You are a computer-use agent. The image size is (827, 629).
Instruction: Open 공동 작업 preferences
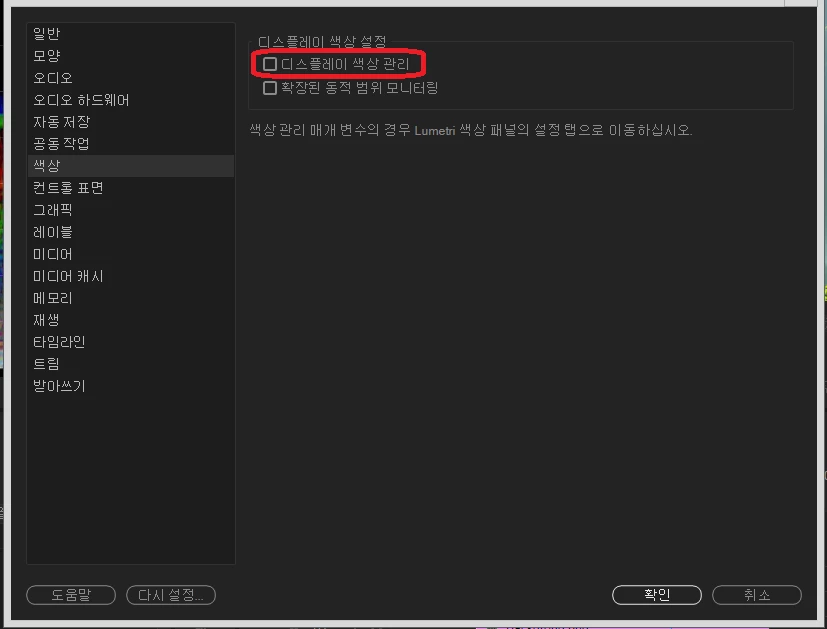click(x=131, y=144)
